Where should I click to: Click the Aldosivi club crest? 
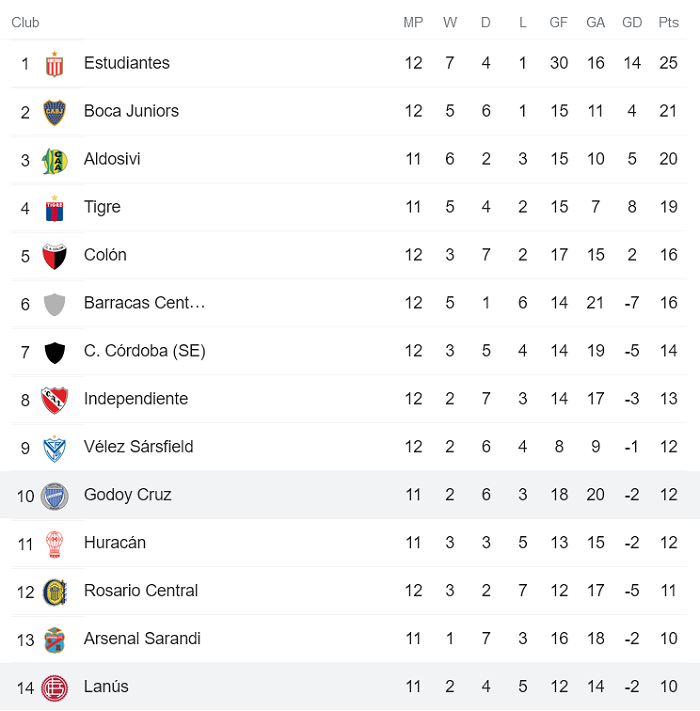[55, 160]
